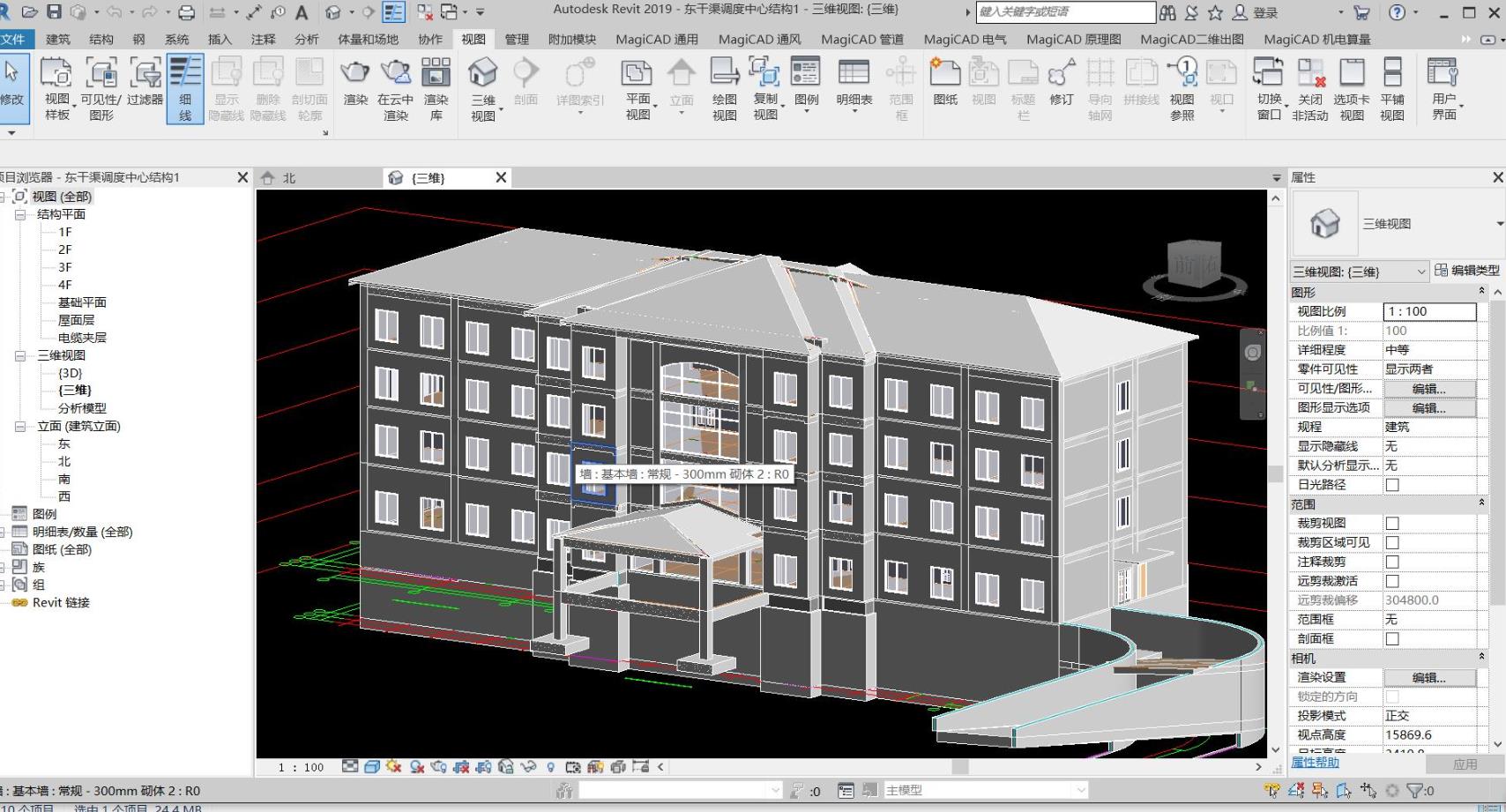This screenshot has width=1506, height=812.
Task: Click the 视图比例 1 : 100 field
Action: coord(1428,311)
